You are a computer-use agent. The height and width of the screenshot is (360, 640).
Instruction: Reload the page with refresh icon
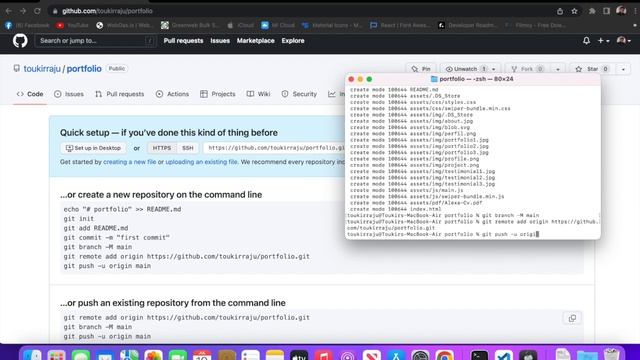[x=37, y=11]
